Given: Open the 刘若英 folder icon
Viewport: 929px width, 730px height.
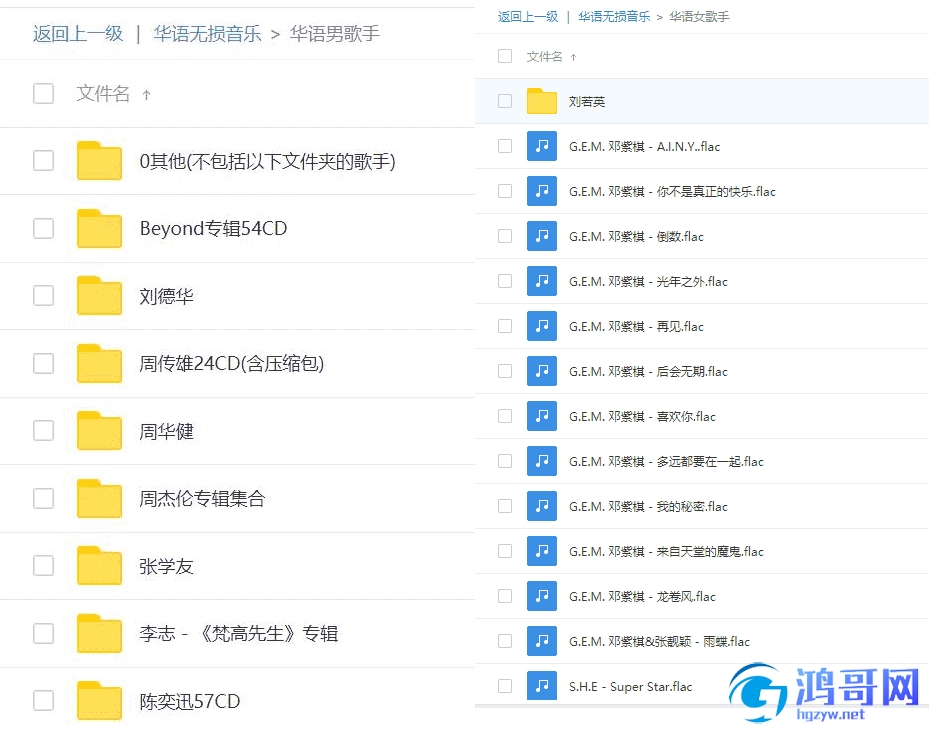Looking at the screenshot, I should pyautogui.click(x=542, y=101).
